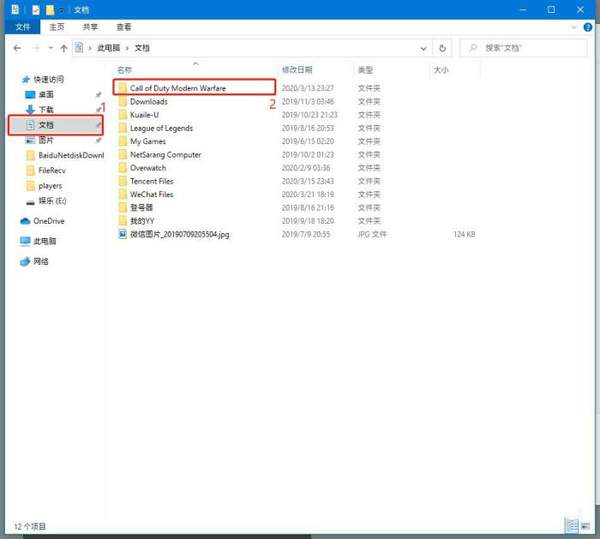Open recent locations dropdown arrow
Image resolution: width=600 pixels, height=539 pixels.
click(50, 48)
